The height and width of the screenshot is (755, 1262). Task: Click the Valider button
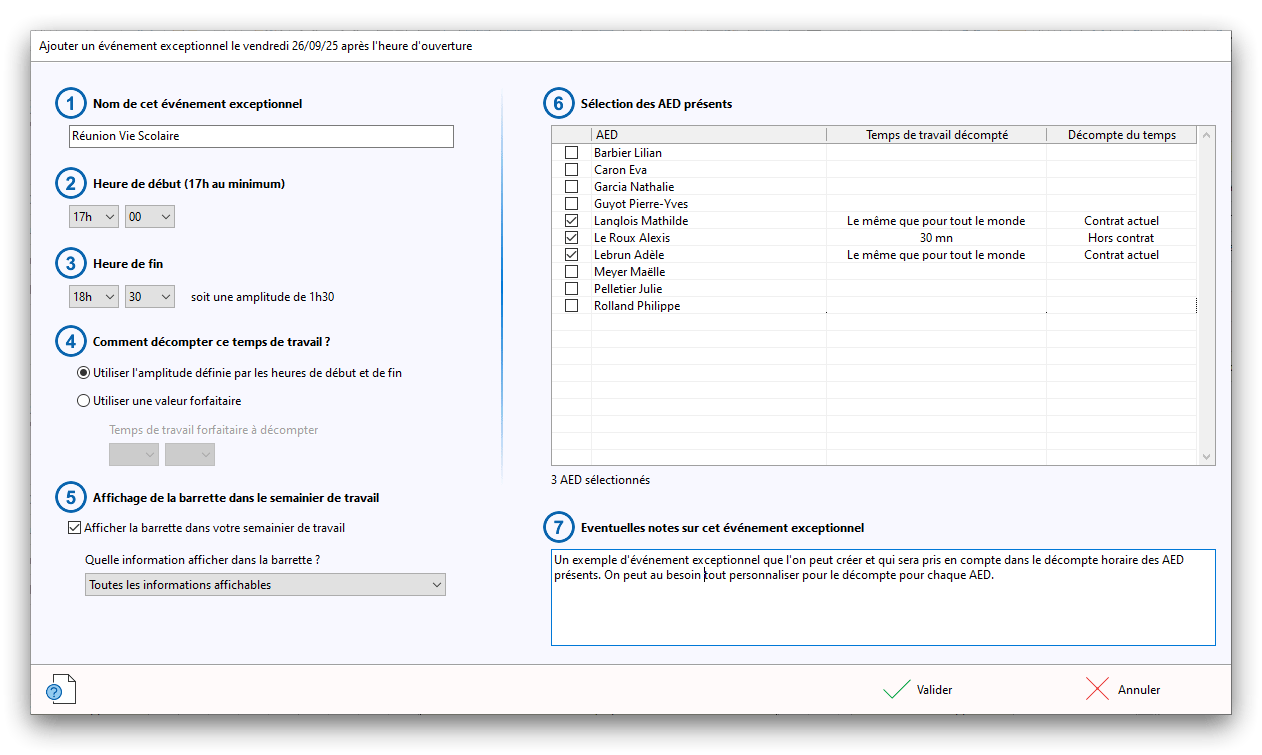point(933,690)
